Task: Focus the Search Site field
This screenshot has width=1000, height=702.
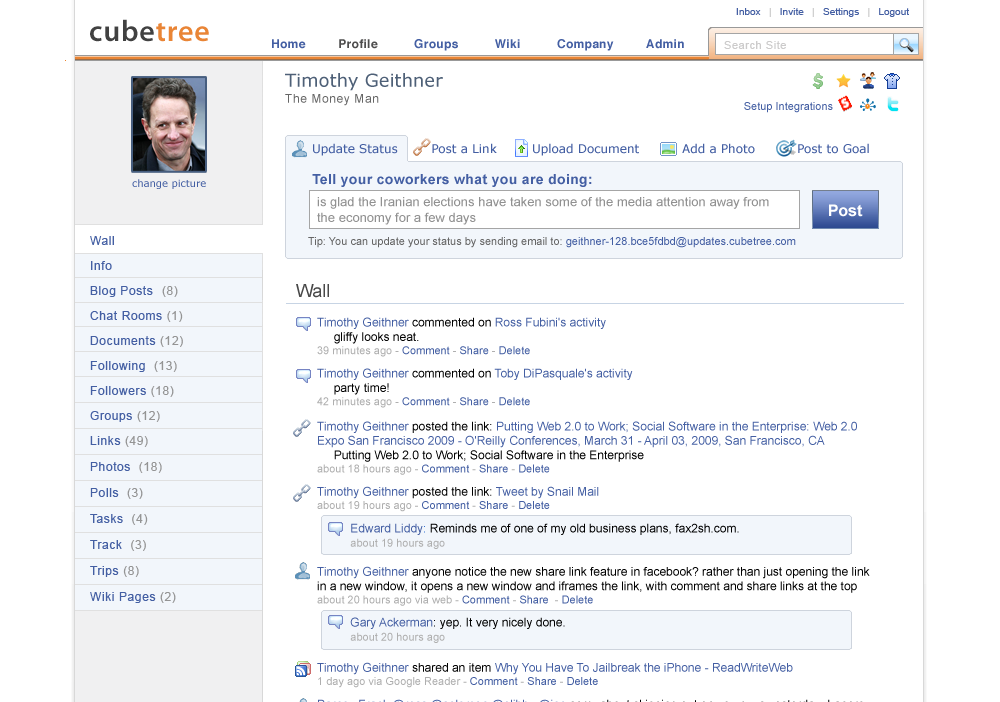Action: (804, 45)
